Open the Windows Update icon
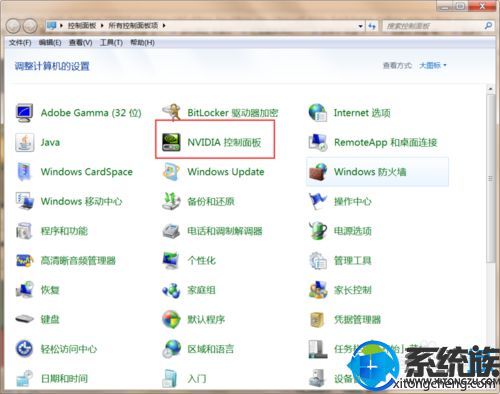Viewport: 500px width, 394px height. [x=171, y=172]
